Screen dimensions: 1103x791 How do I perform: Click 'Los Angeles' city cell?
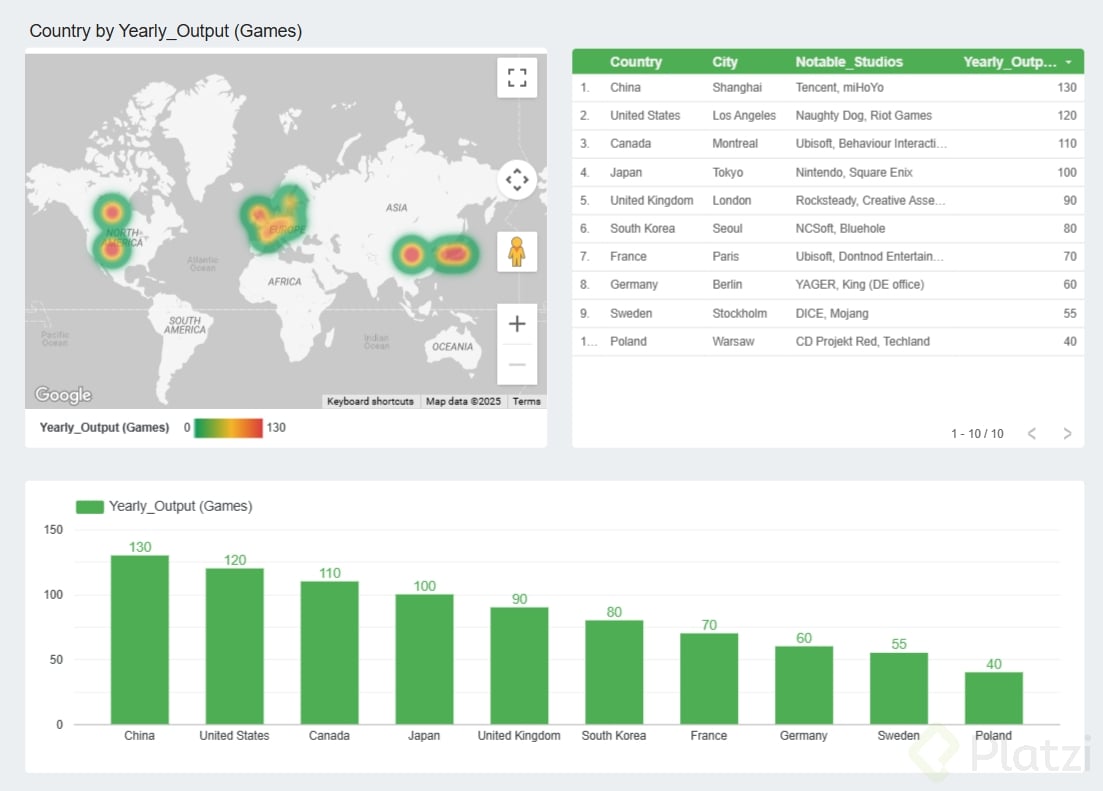[744, 115]
